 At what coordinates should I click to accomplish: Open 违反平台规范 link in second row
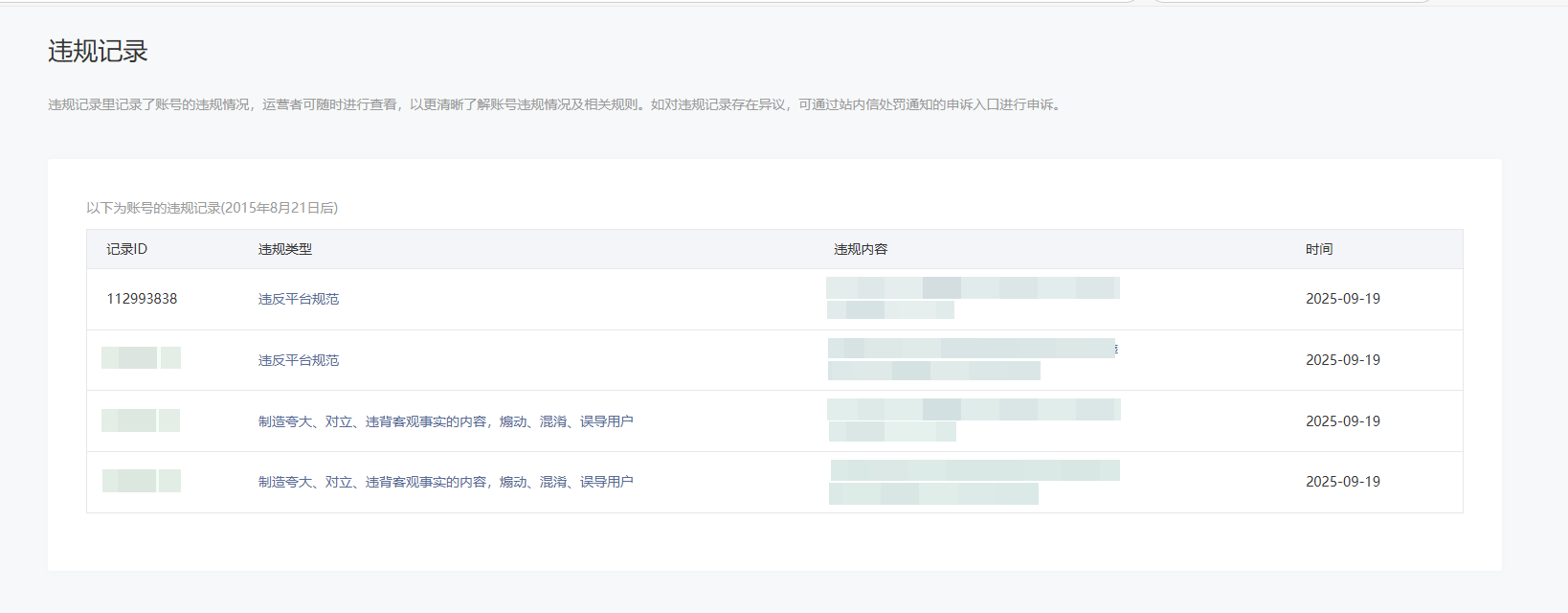(298, 360)
